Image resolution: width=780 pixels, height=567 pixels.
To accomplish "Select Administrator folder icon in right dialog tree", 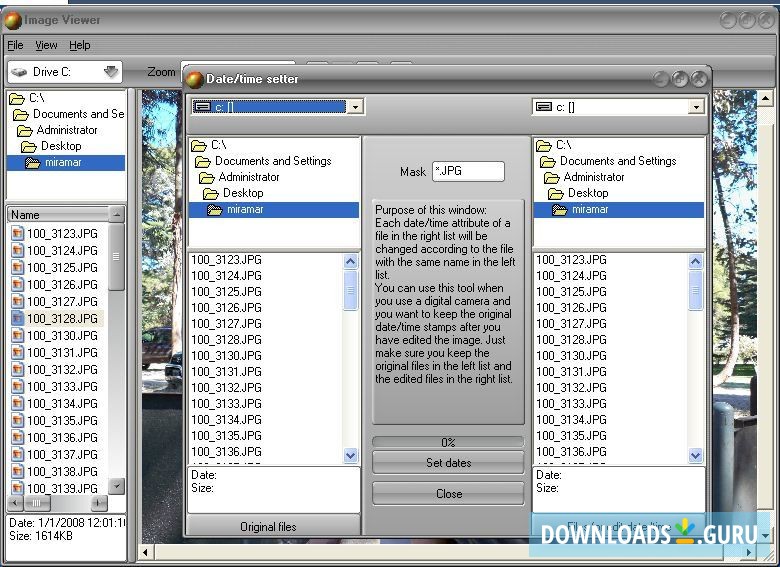I will point(552,178).
